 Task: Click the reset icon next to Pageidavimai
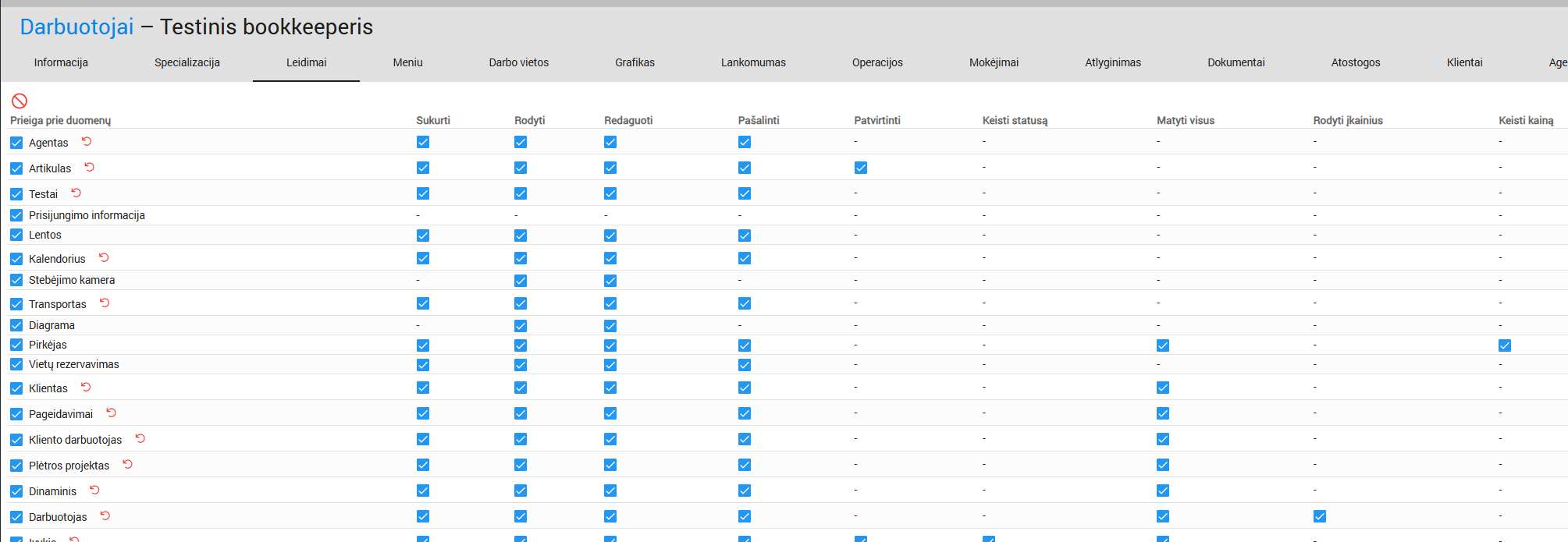tap(112, 413)
